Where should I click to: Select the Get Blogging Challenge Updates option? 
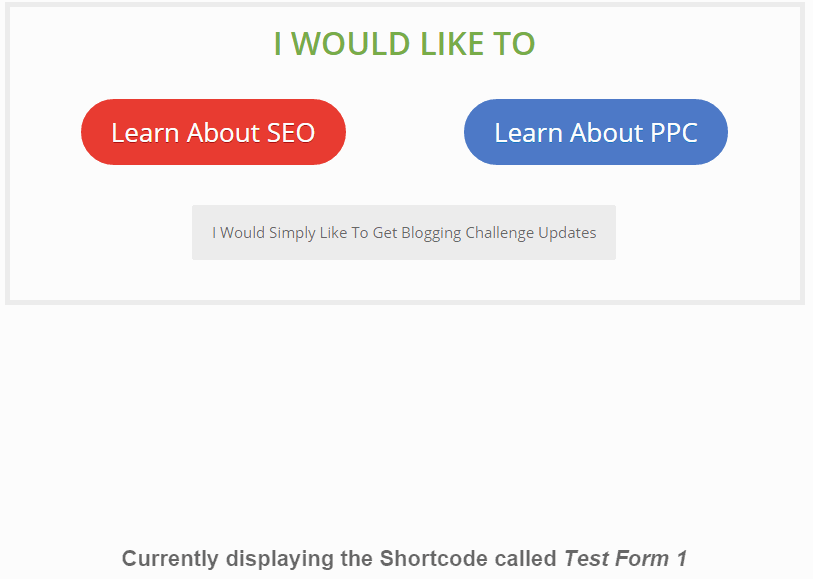[404, 233]
